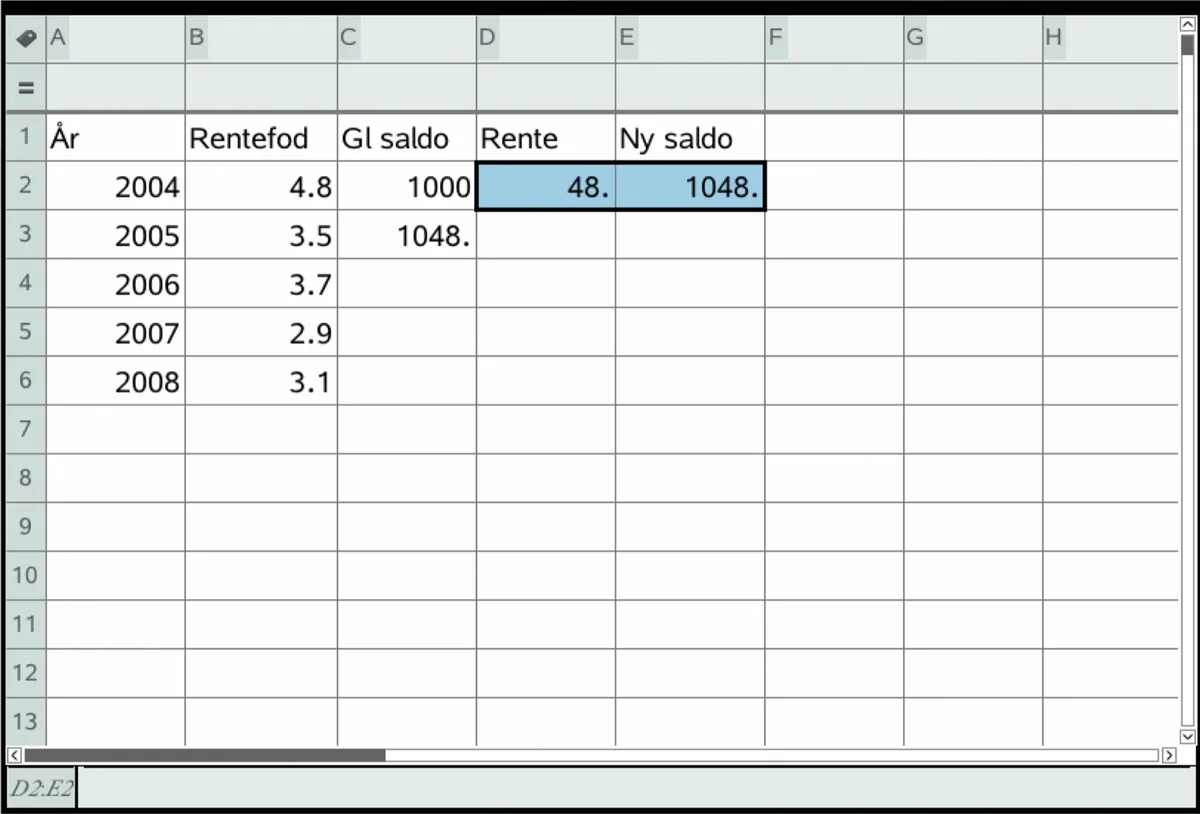Screen dimensions: 1200x814
Task: Click the interest rate value 3.7
Action: [261, 284]
